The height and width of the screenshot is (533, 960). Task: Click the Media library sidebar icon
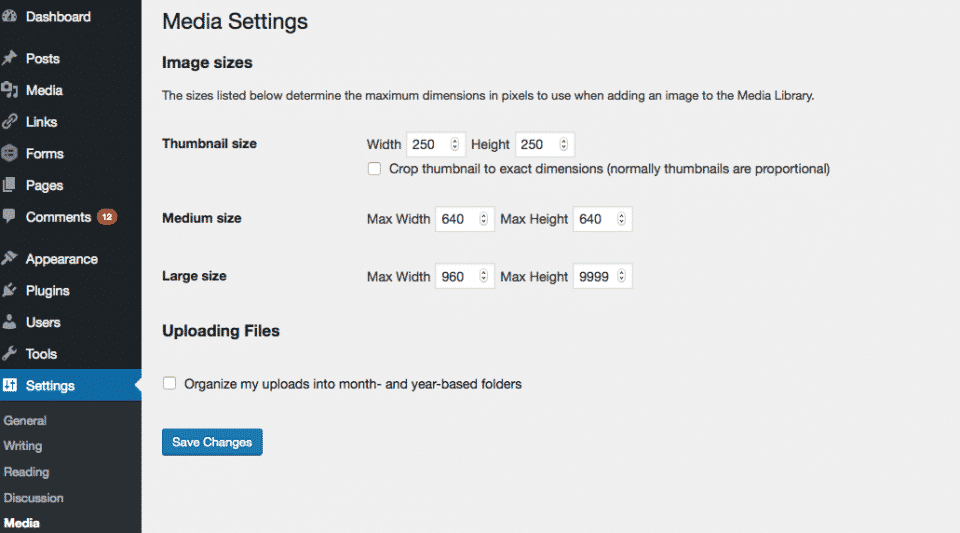(9, 90)
